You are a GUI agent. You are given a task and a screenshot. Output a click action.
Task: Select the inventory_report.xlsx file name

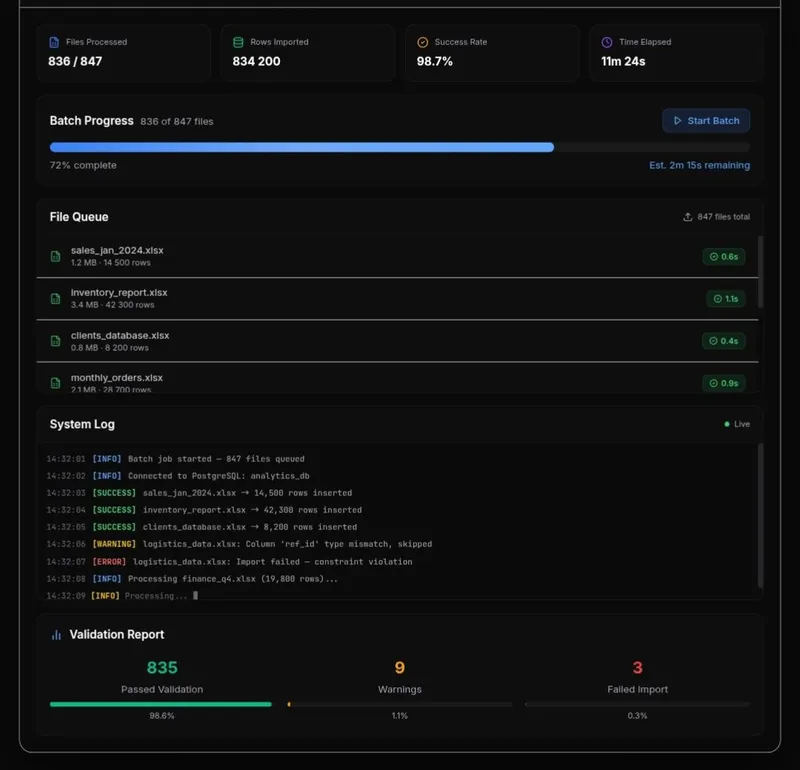pos(119,292)
